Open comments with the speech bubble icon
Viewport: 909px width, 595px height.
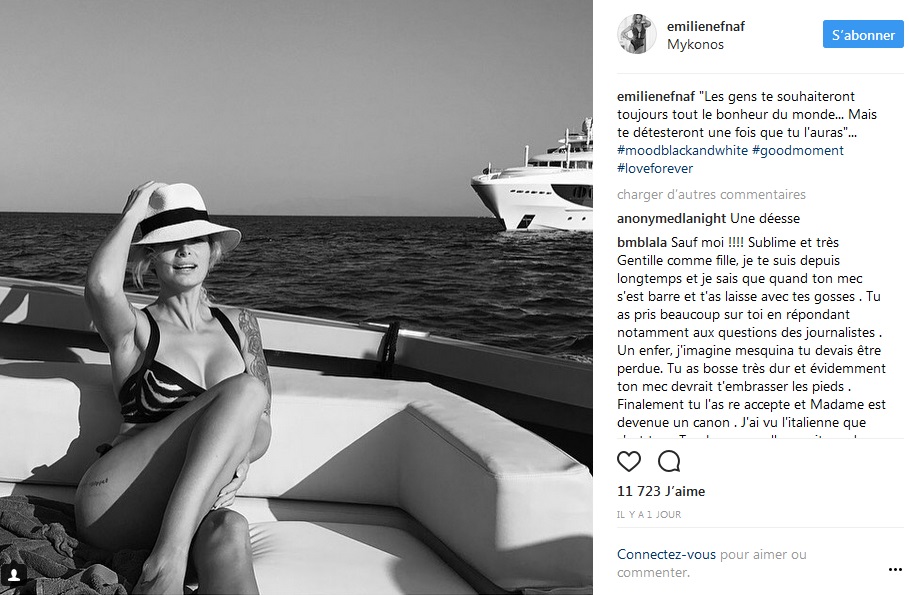668,461
